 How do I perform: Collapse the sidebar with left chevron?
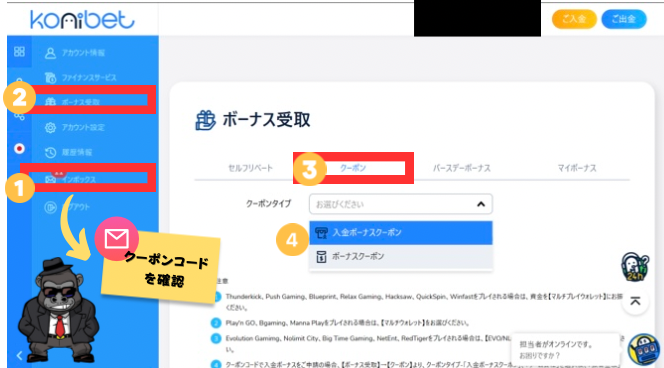tap(19, 356)
